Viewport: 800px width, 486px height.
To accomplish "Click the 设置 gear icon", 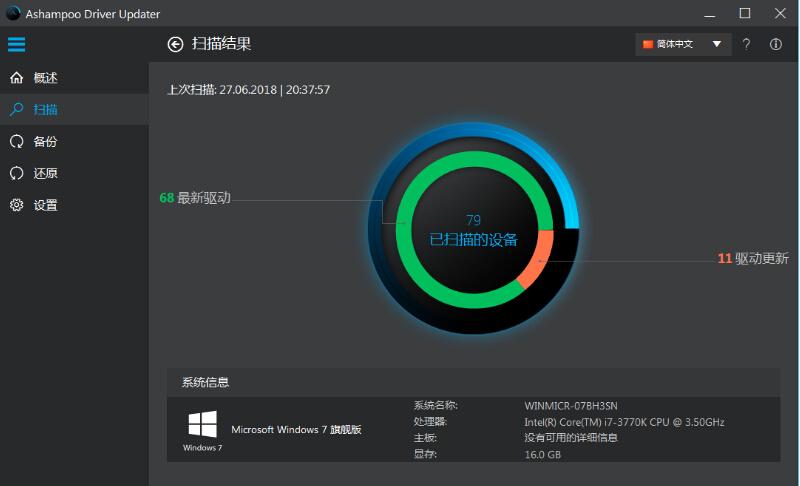I will [x=16, y=205].
